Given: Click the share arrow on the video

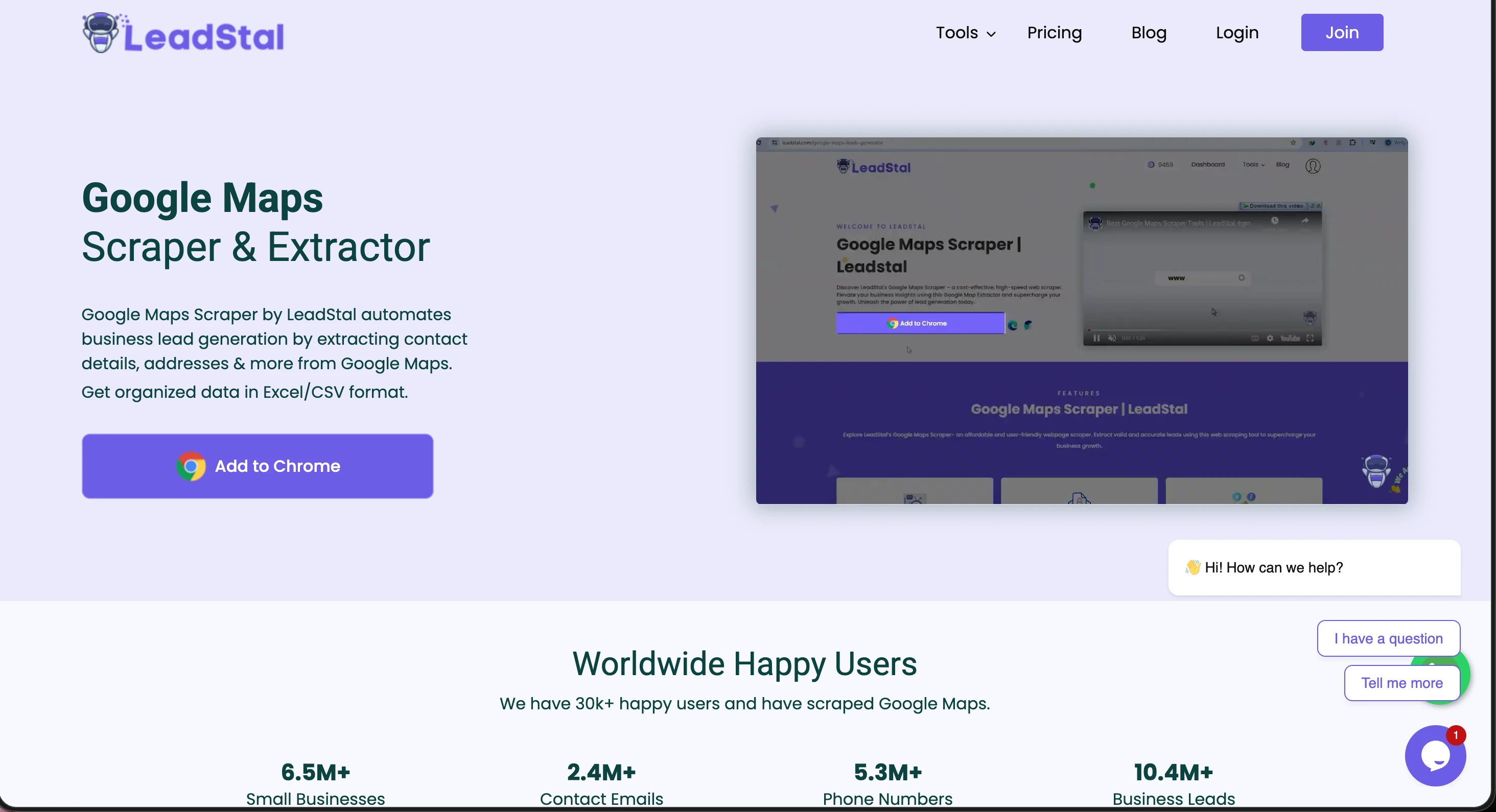Looking at the screenshot, I should click(x=1305, y=221).
